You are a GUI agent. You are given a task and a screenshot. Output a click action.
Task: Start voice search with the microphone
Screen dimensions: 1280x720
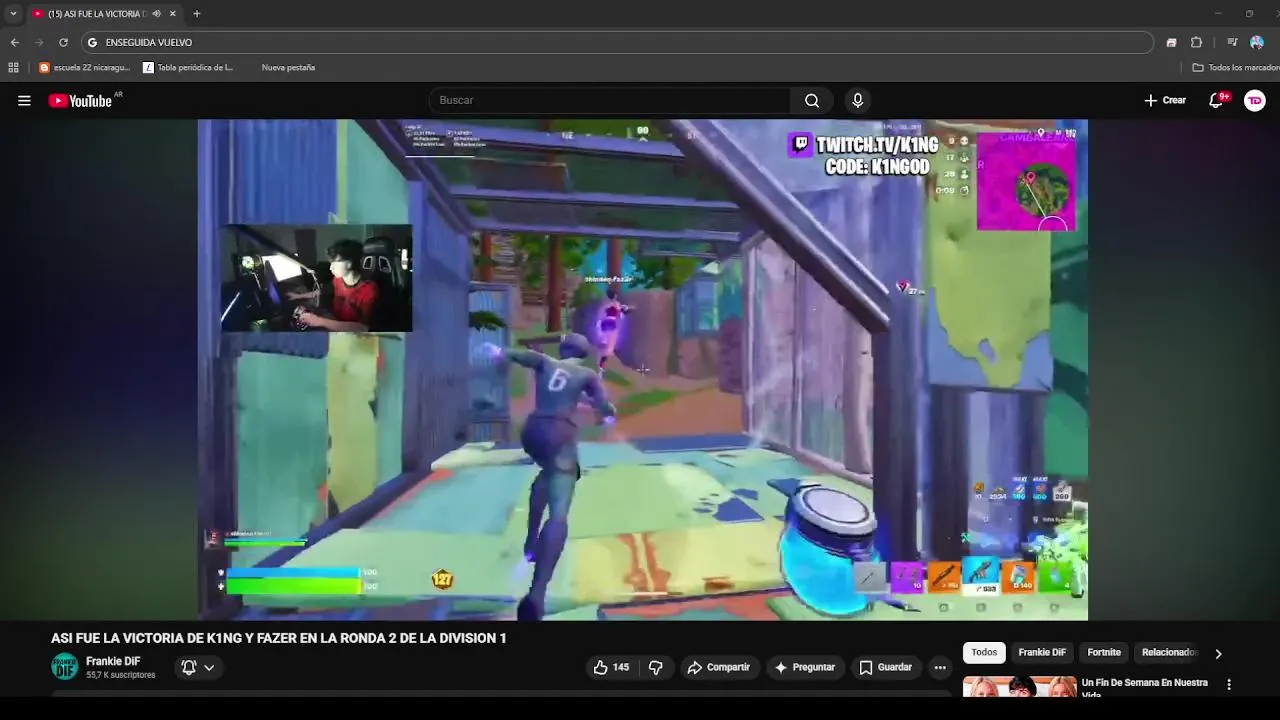pos(857,100)
